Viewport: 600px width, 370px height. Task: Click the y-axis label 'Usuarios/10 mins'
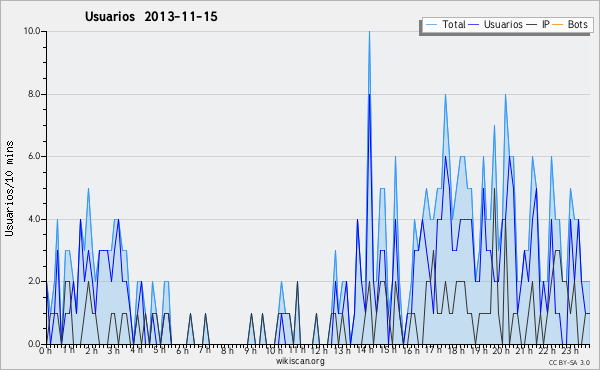click(x=9, y=188)
